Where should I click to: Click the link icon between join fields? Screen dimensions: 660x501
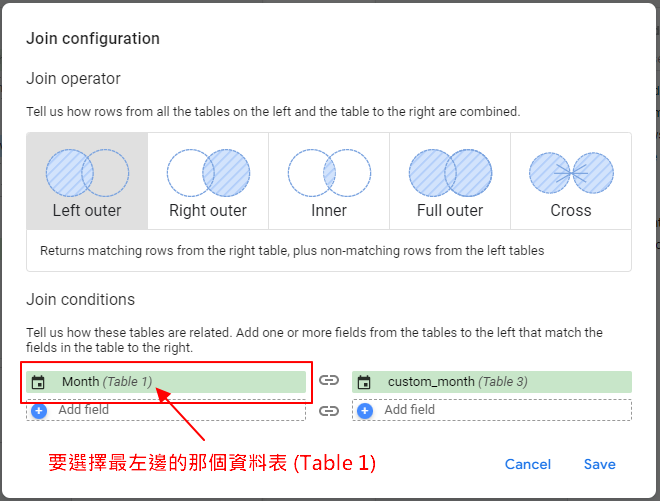(x=329, y=381)
